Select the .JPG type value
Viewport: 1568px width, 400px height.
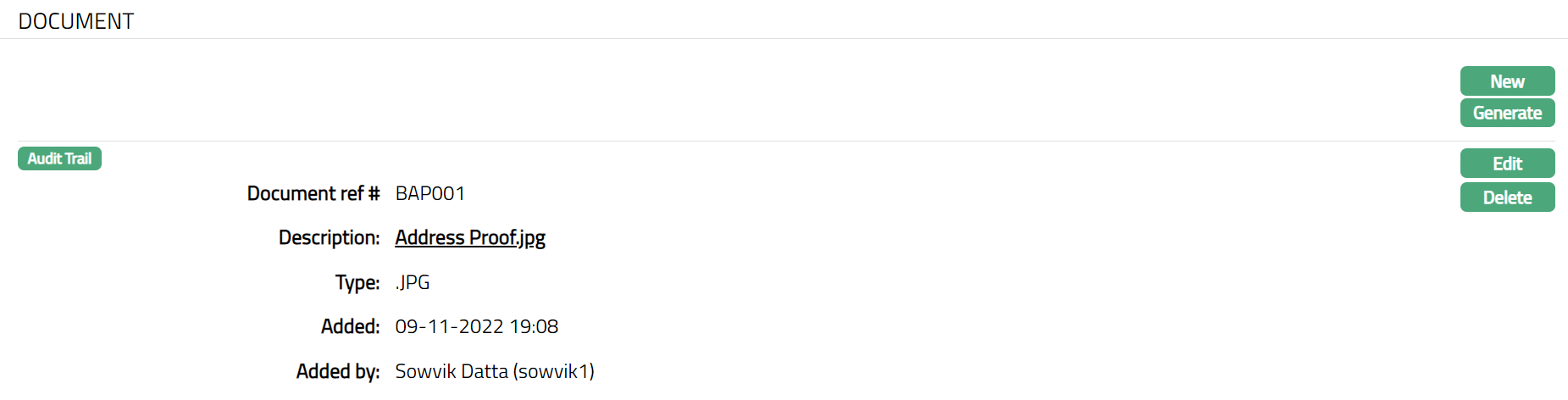[413, 282]
